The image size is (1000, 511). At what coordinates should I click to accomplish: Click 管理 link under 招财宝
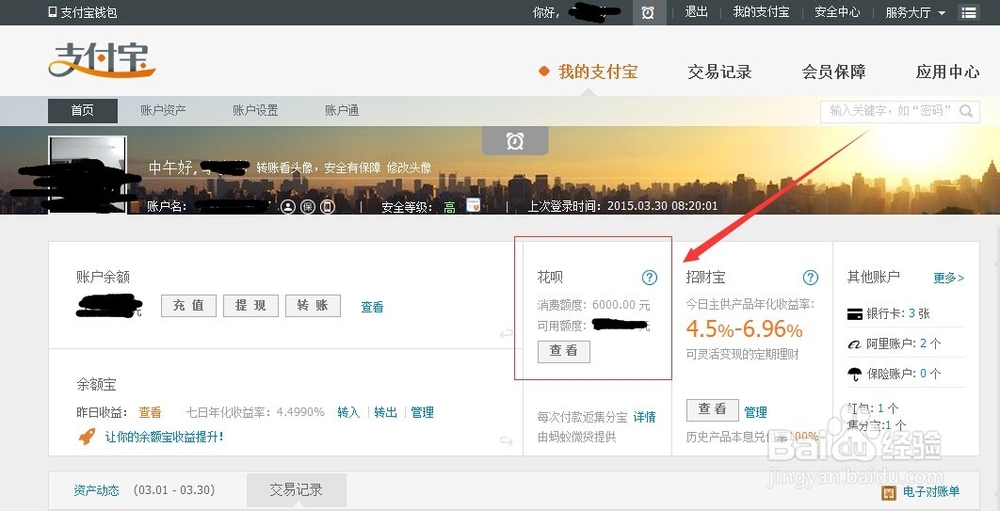coord(756,412)
